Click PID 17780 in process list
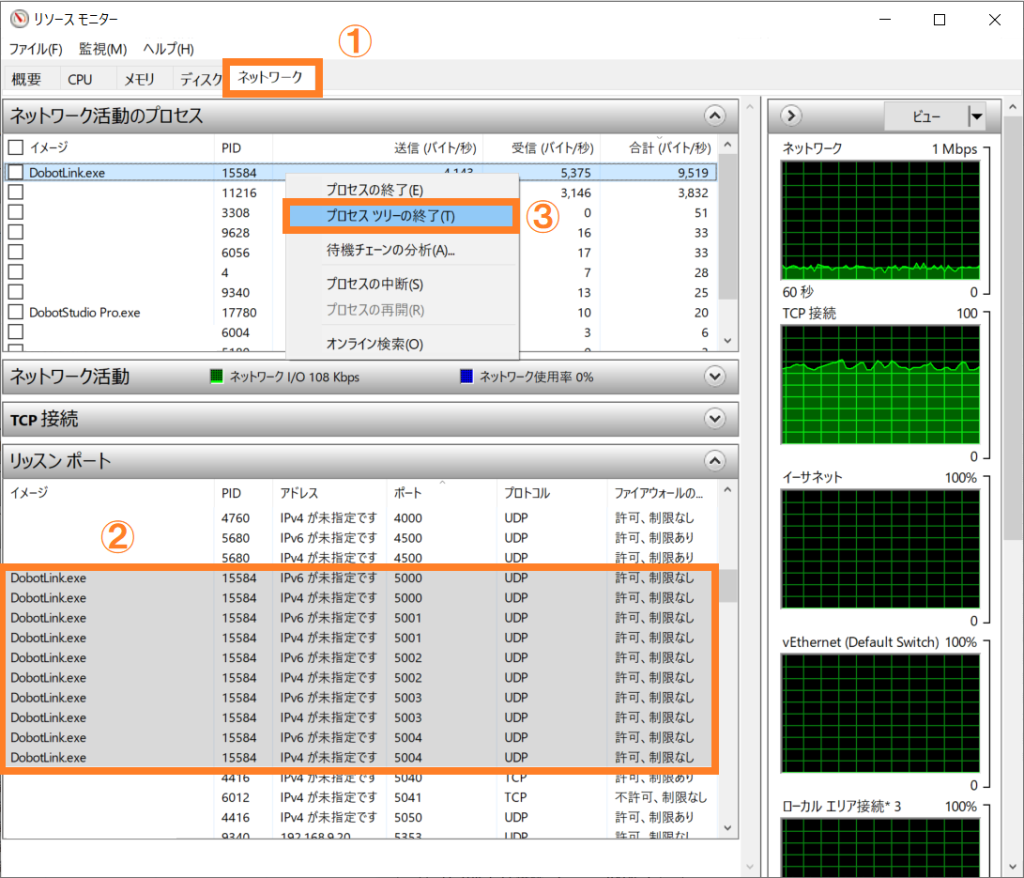1024x878 pixels. 239,312
